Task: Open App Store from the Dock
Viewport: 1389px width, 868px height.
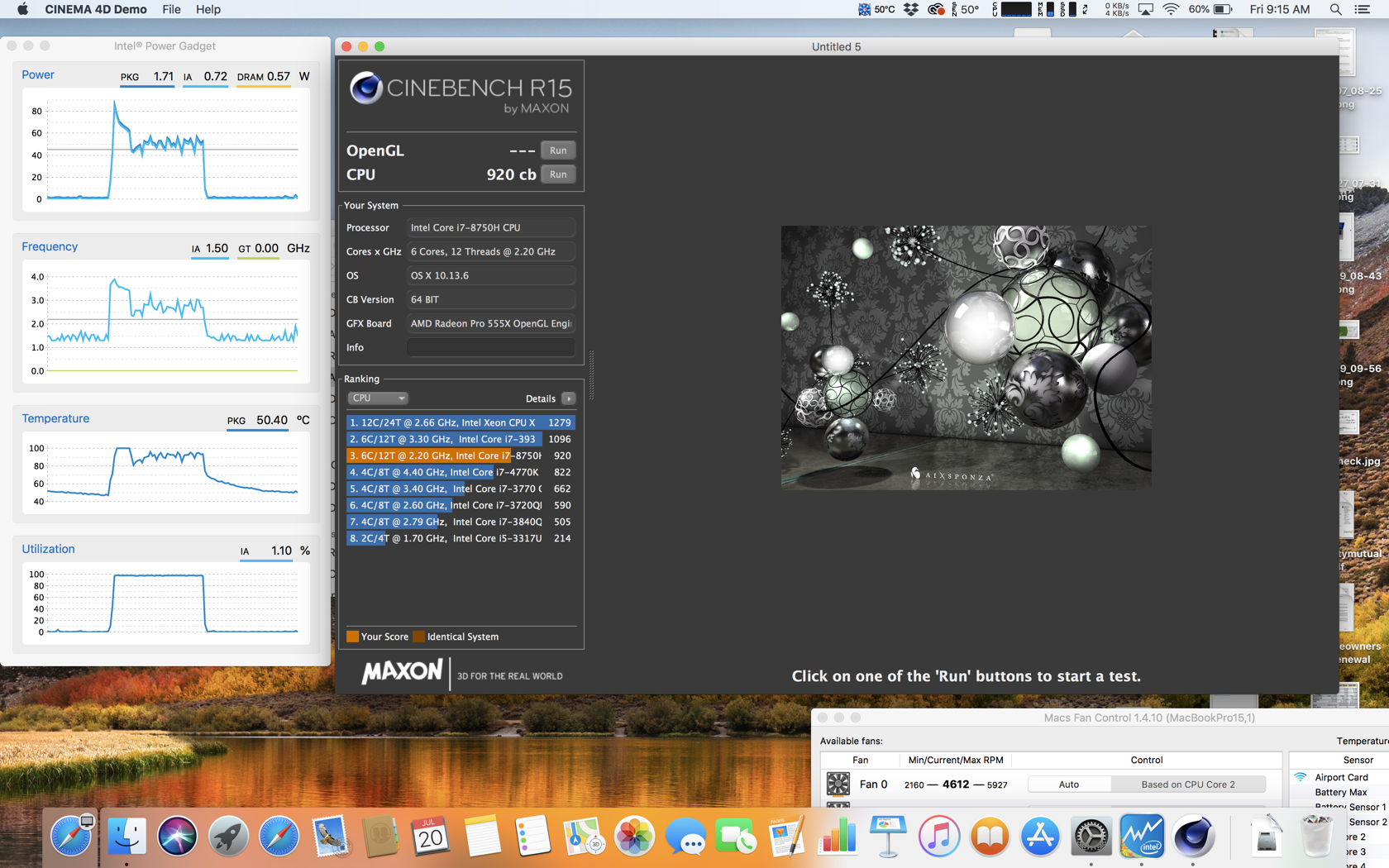Action: coord(1040,837)
